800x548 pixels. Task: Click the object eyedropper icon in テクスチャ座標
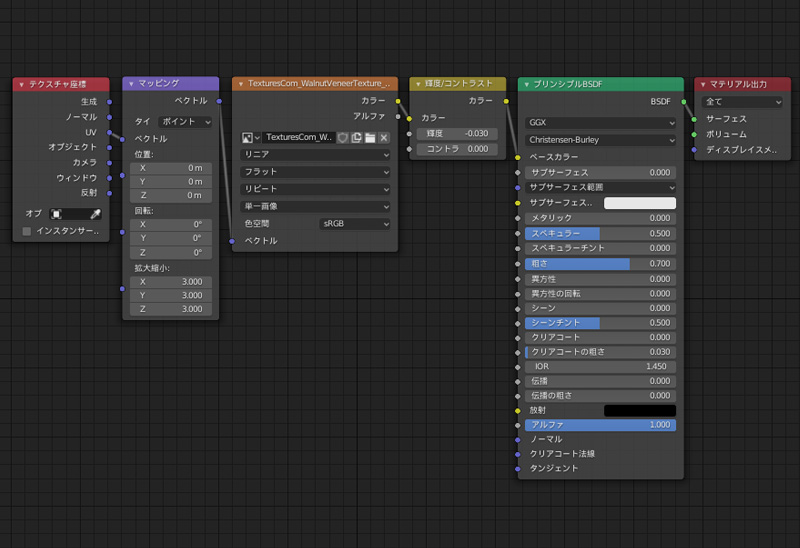click(x=96, y=214)
